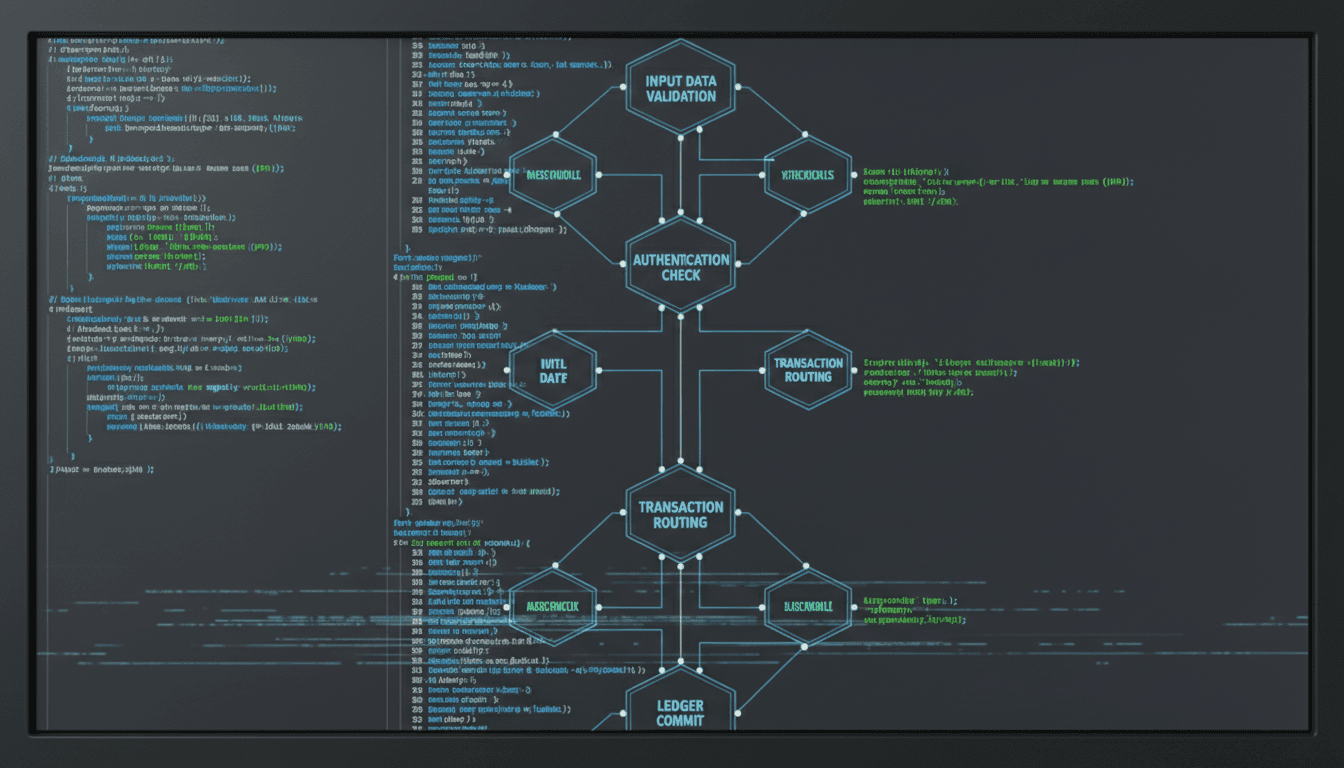The image size is (1344, 768).
Task: Click the vertical connector line below Authentication Check
Action: point(681,390)
